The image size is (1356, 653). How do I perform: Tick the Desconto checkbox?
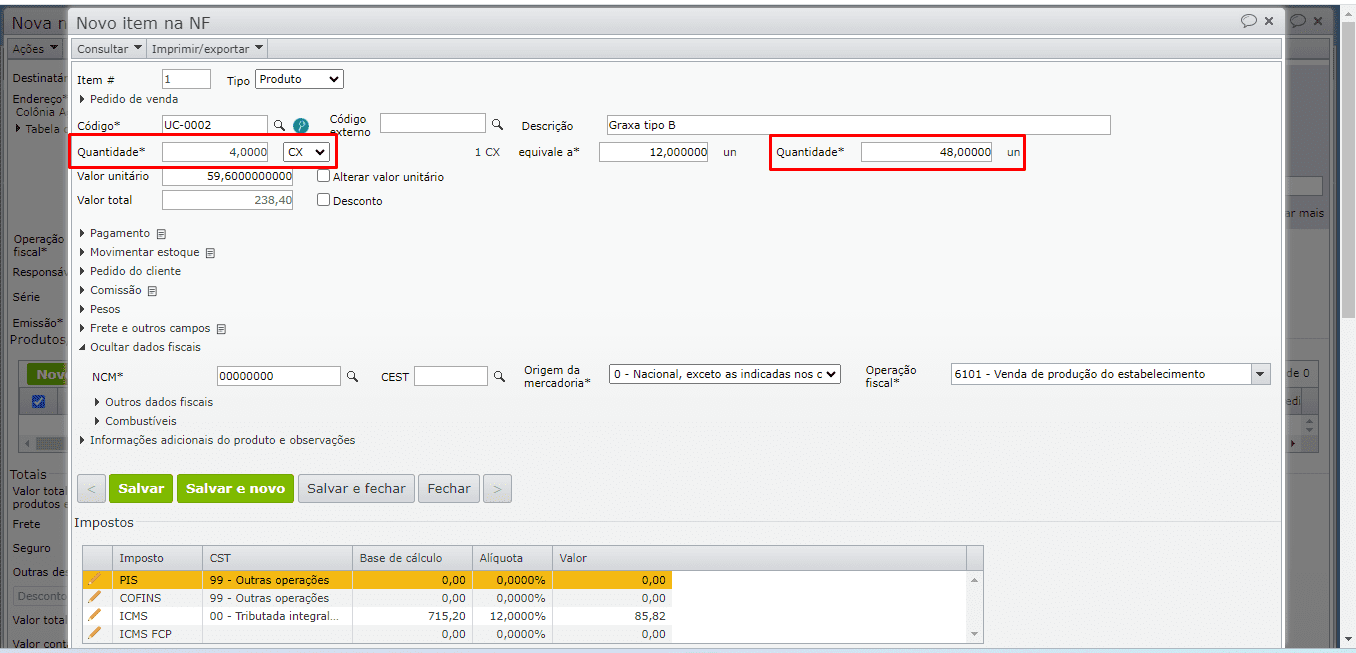click(x=323, y=200)
